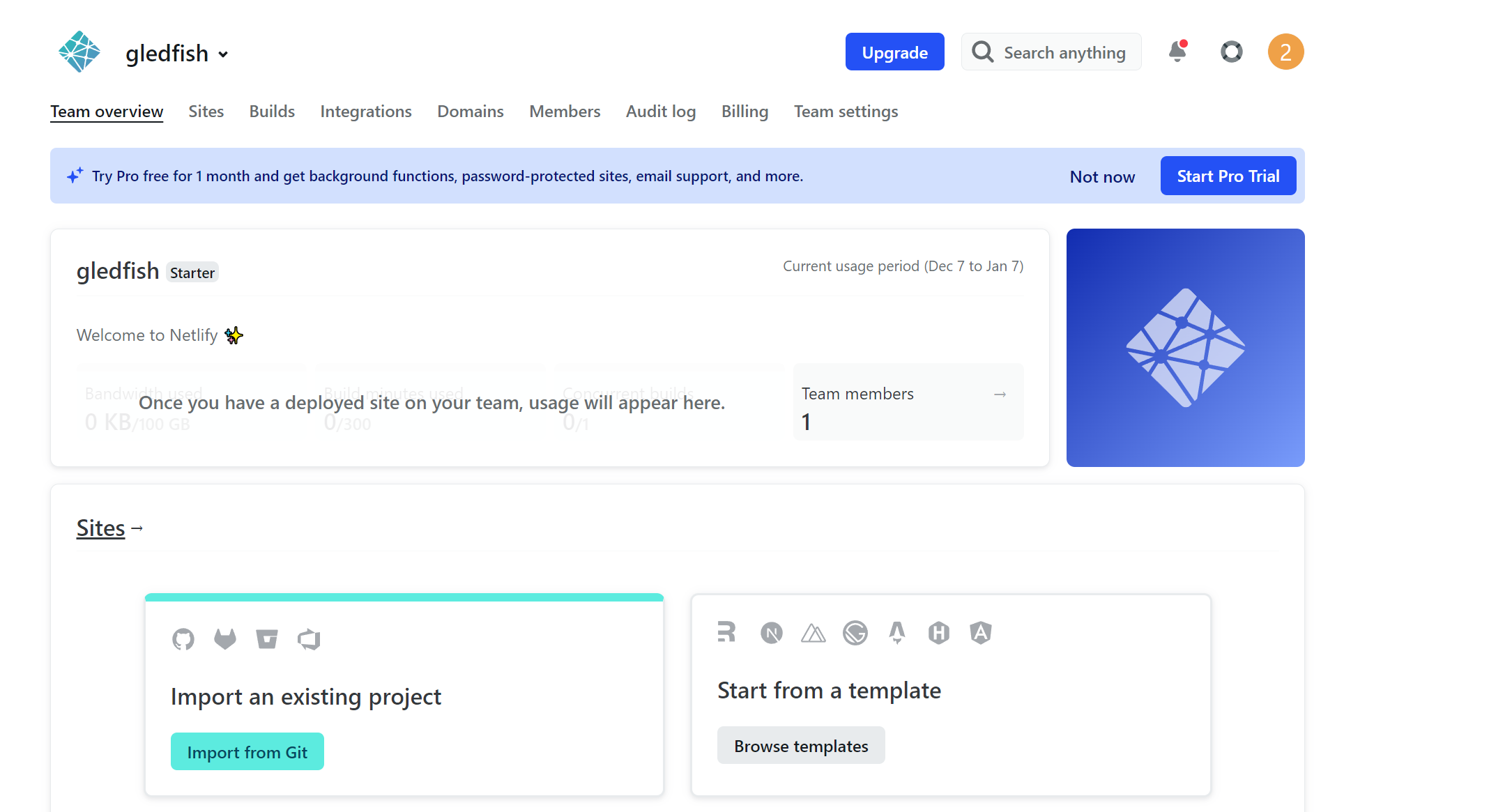Select the Team overview tab

(107, 112)
